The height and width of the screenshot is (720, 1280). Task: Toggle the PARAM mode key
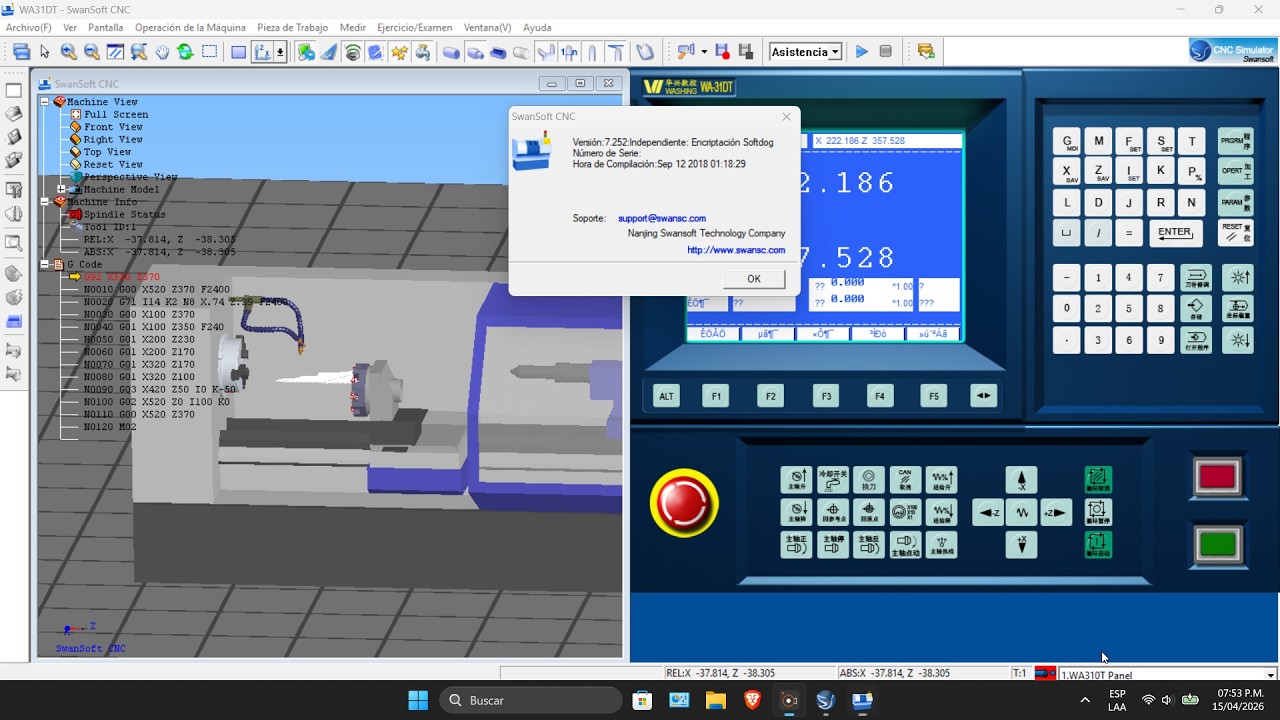click(1236, 202)
